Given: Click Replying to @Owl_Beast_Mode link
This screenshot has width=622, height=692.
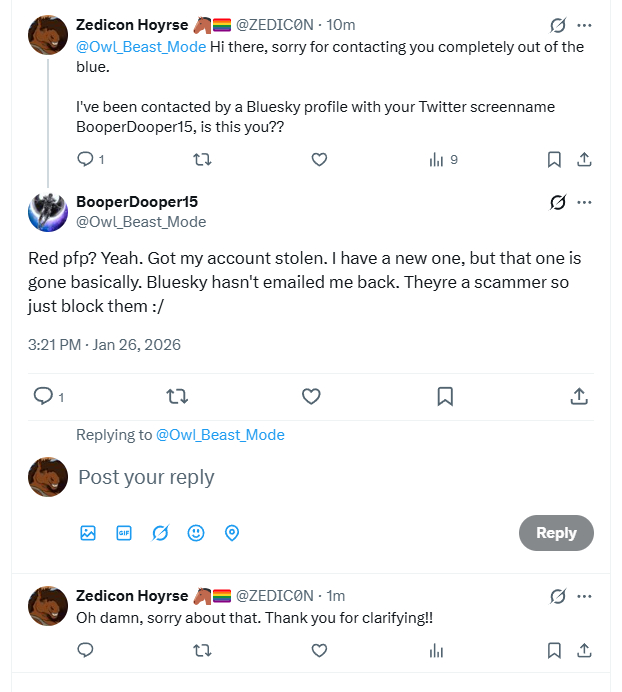Looking at the screenshot, I should 220,435.
